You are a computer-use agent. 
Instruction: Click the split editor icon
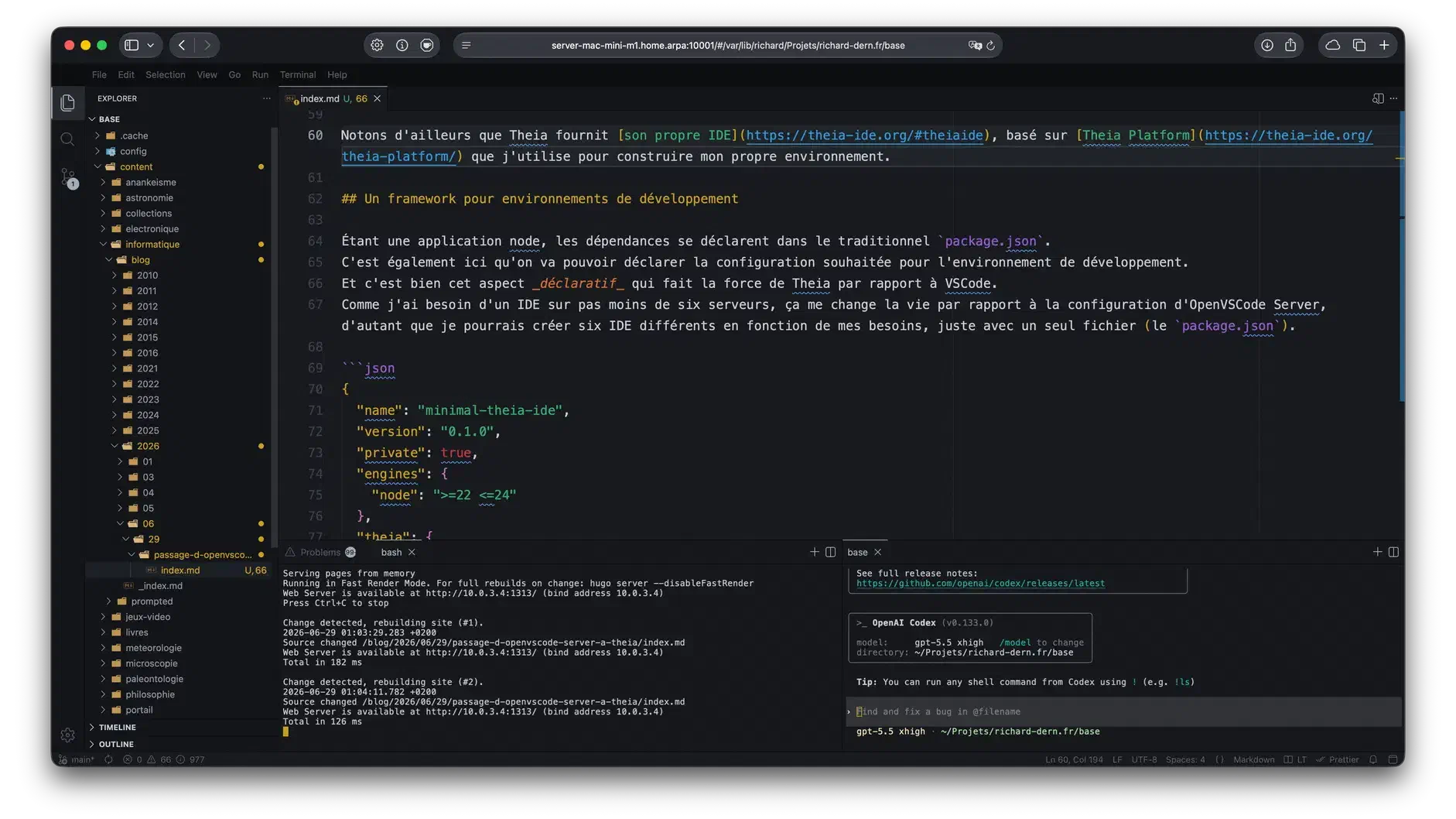click(x=1377, y=98)
